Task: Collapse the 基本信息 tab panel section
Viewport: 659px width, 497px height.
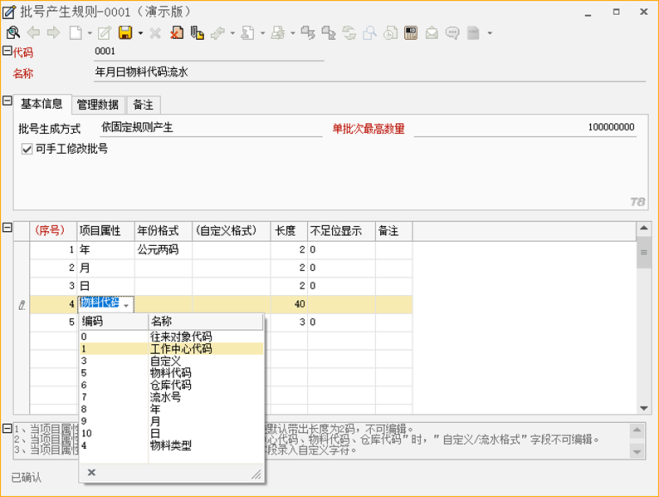Action: pos(7,102)
